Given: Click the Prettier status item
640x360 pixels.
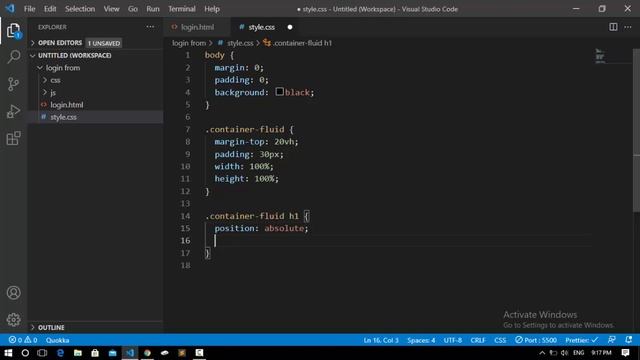Looking at the screenshot, I should [581, 340].
